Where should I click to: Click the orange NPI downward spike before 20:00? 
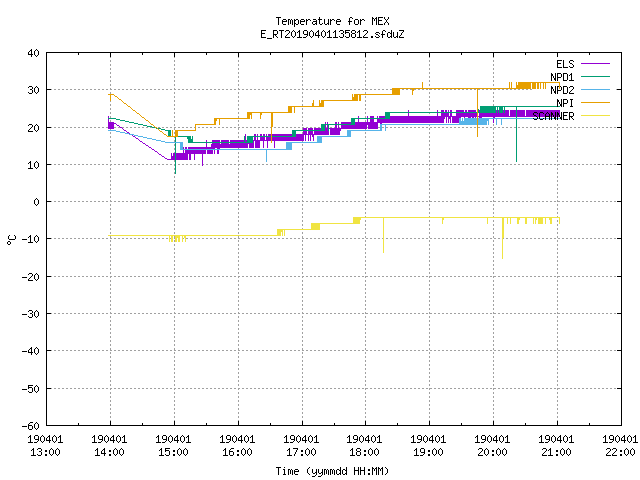point(477,113)
